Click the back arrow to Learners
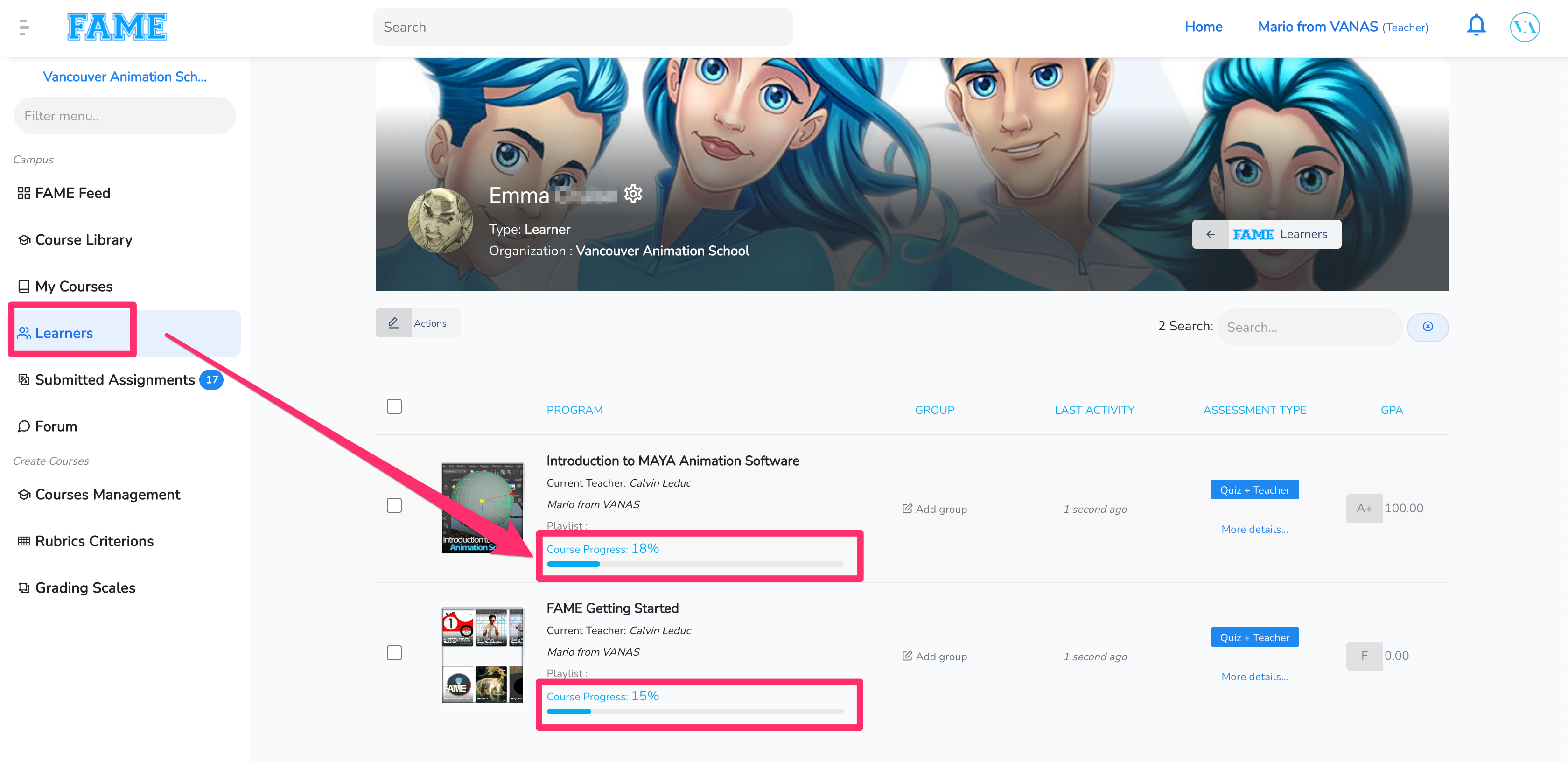This screenshot has height=769, width=1568. pyautogui.click(x=1210, y=234)
